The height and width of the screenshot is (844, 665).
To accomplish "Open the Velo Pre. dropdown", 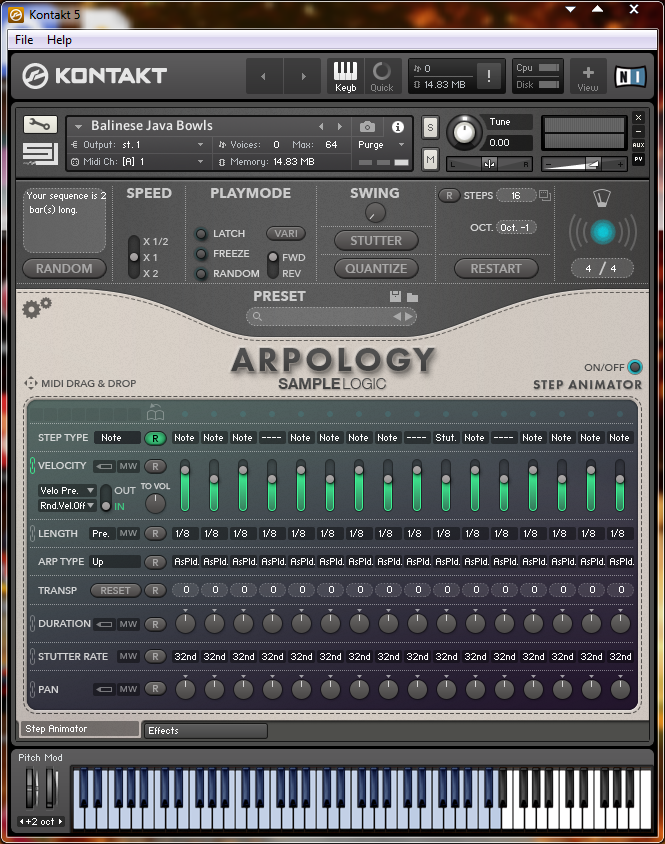I will click(x=67, y=490).
